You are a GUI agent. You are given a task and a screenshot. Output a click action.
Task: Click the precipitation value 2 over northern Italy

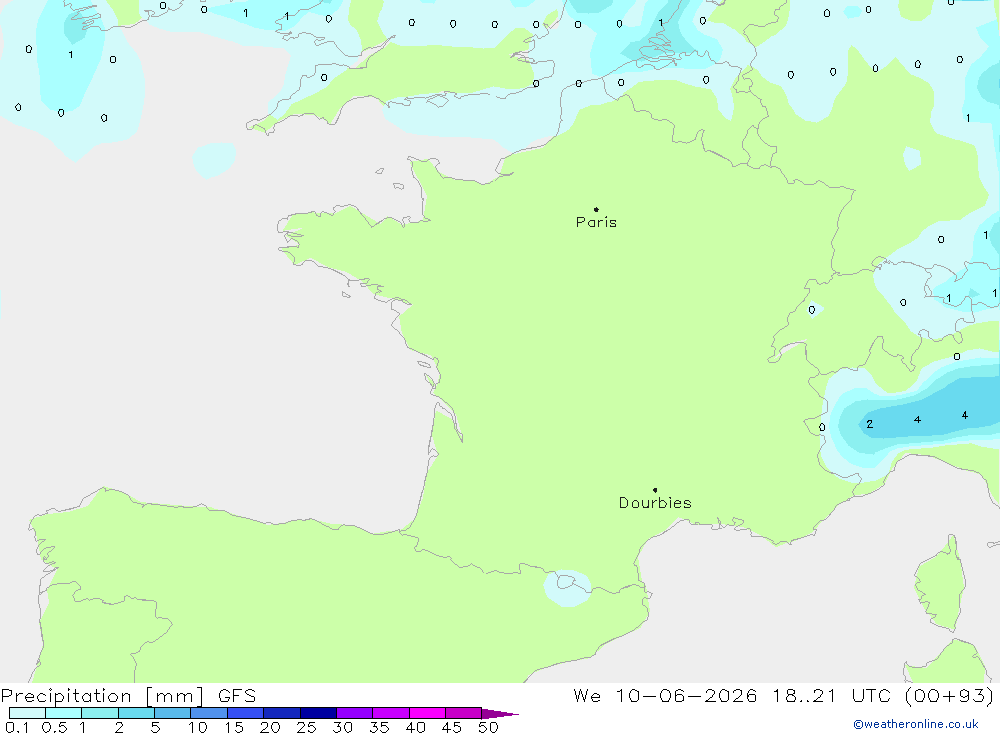coord(869,424)
